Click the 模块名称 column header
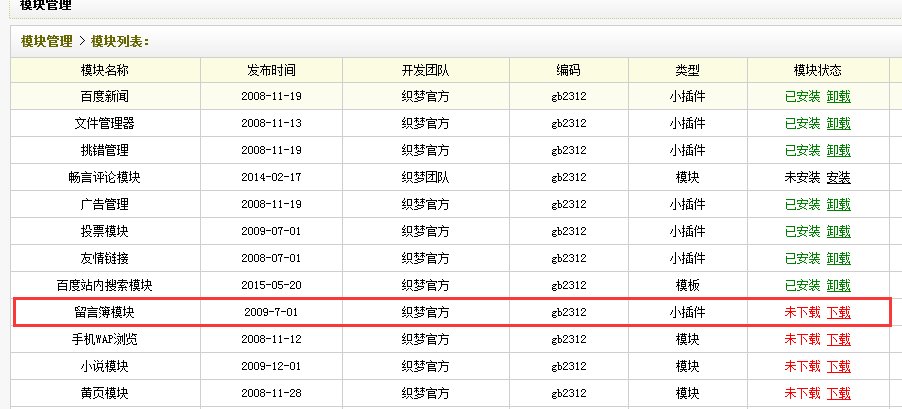The image size is (902, 409). tap(104, 70)
